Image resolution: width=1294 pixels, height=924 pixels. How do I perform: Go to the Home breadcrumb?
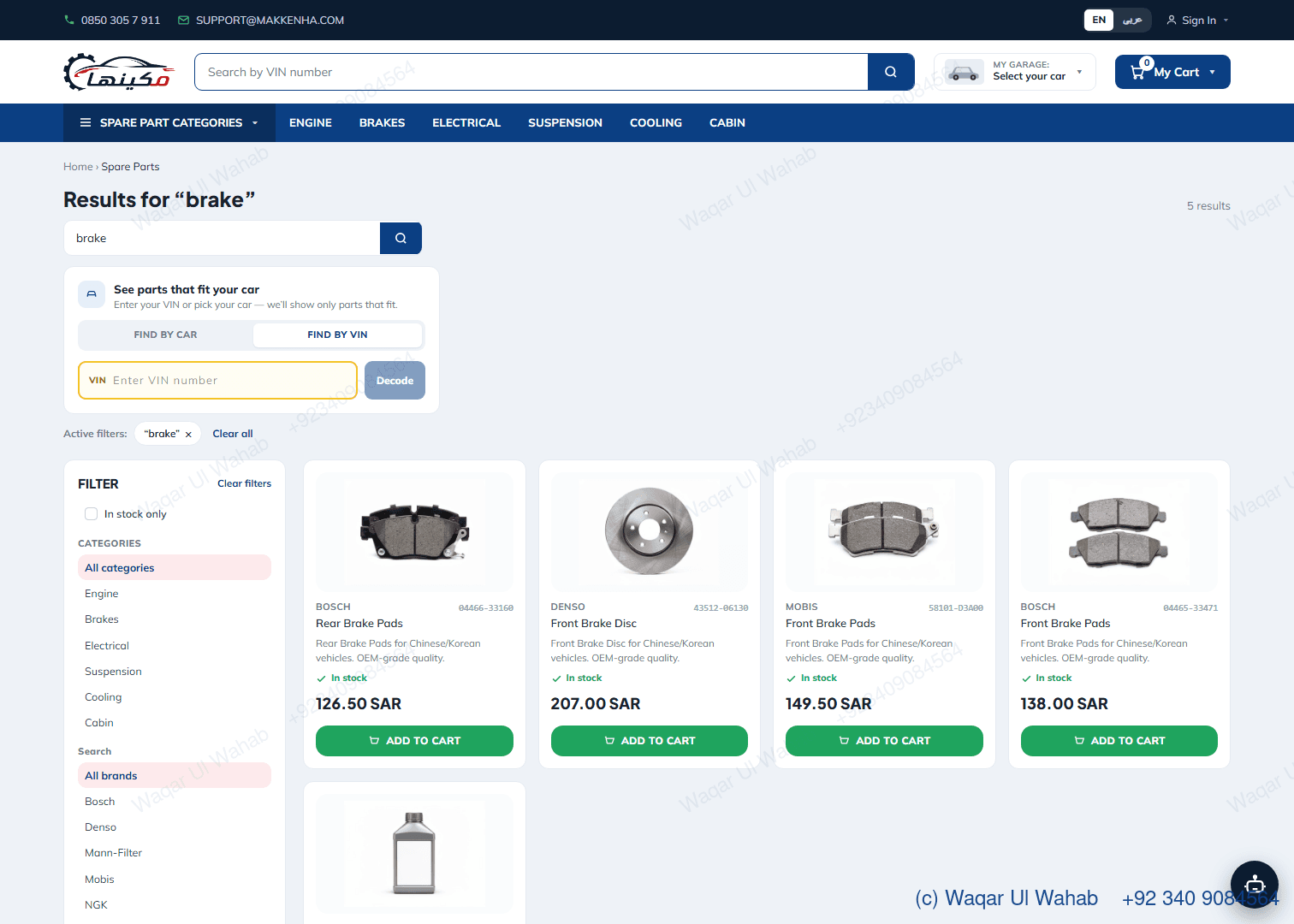(78, 167)
